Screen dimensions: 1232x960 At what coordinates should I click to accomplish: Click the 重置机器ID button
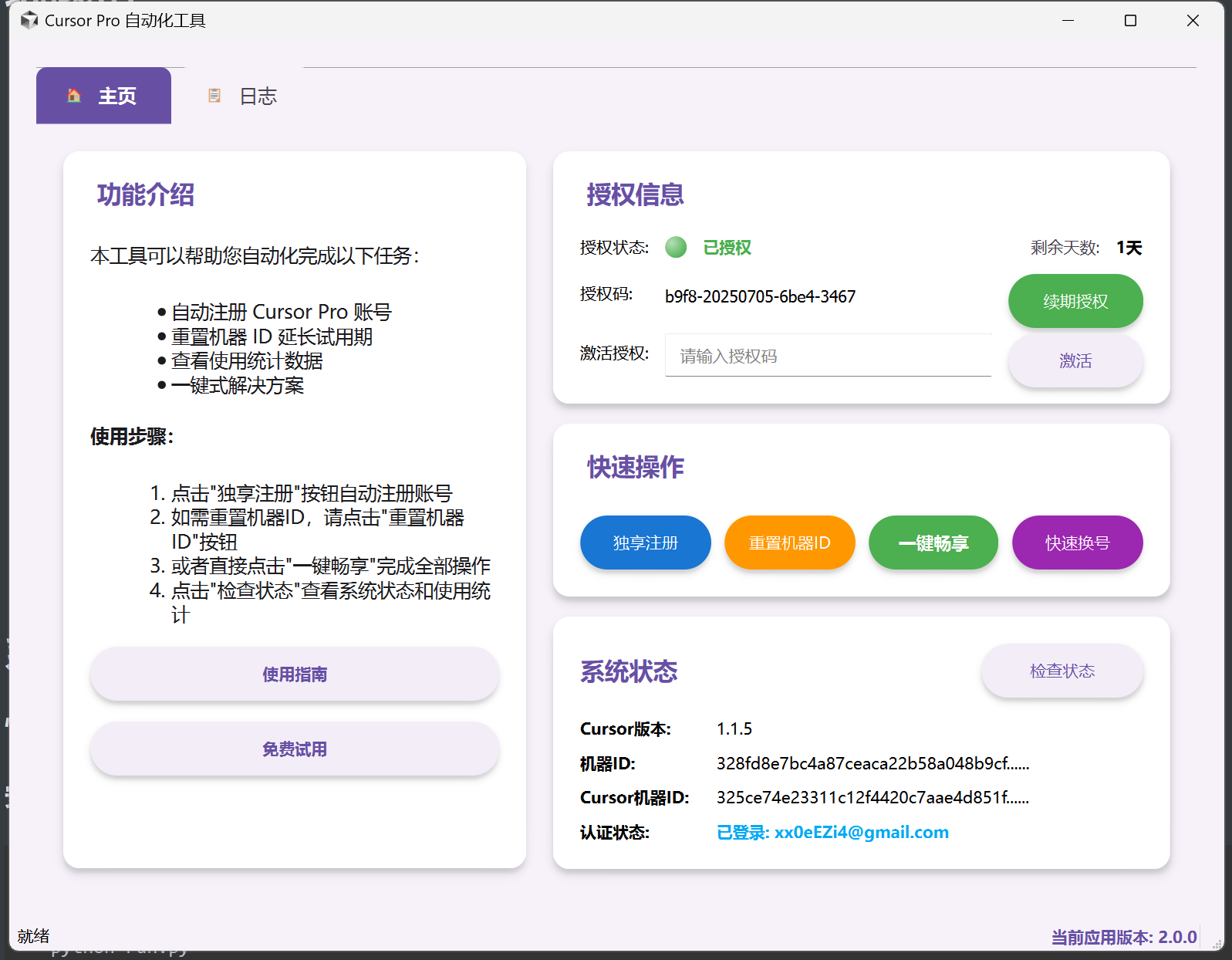tap(789, 543)
